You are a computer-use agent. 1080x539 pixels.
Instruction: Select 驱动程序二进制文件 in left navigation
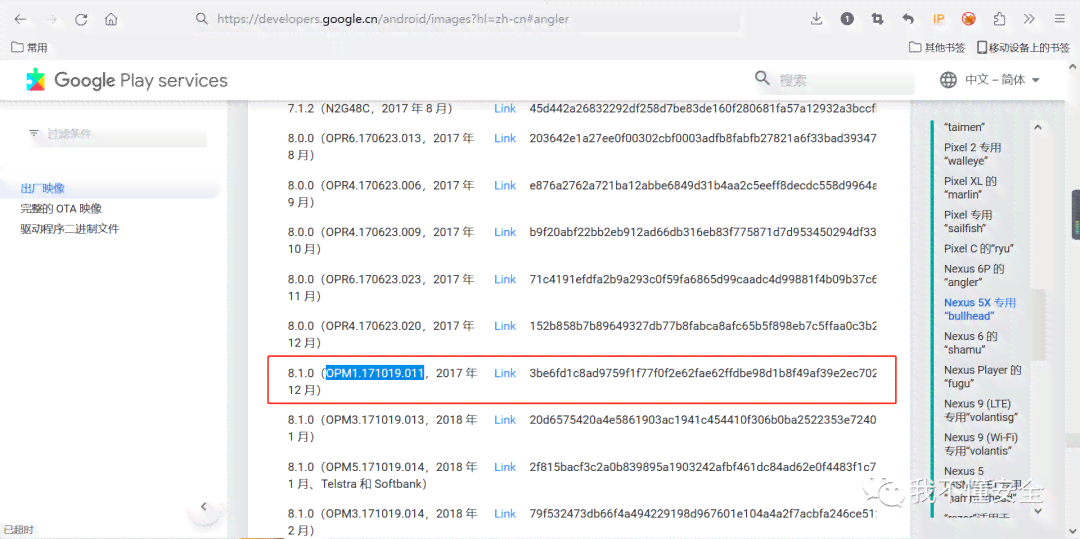point(70,229)
